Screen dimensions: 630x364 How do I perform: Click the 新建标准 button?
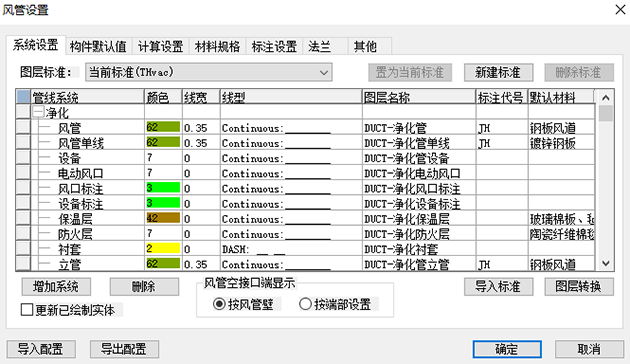[x=498, y=73]
